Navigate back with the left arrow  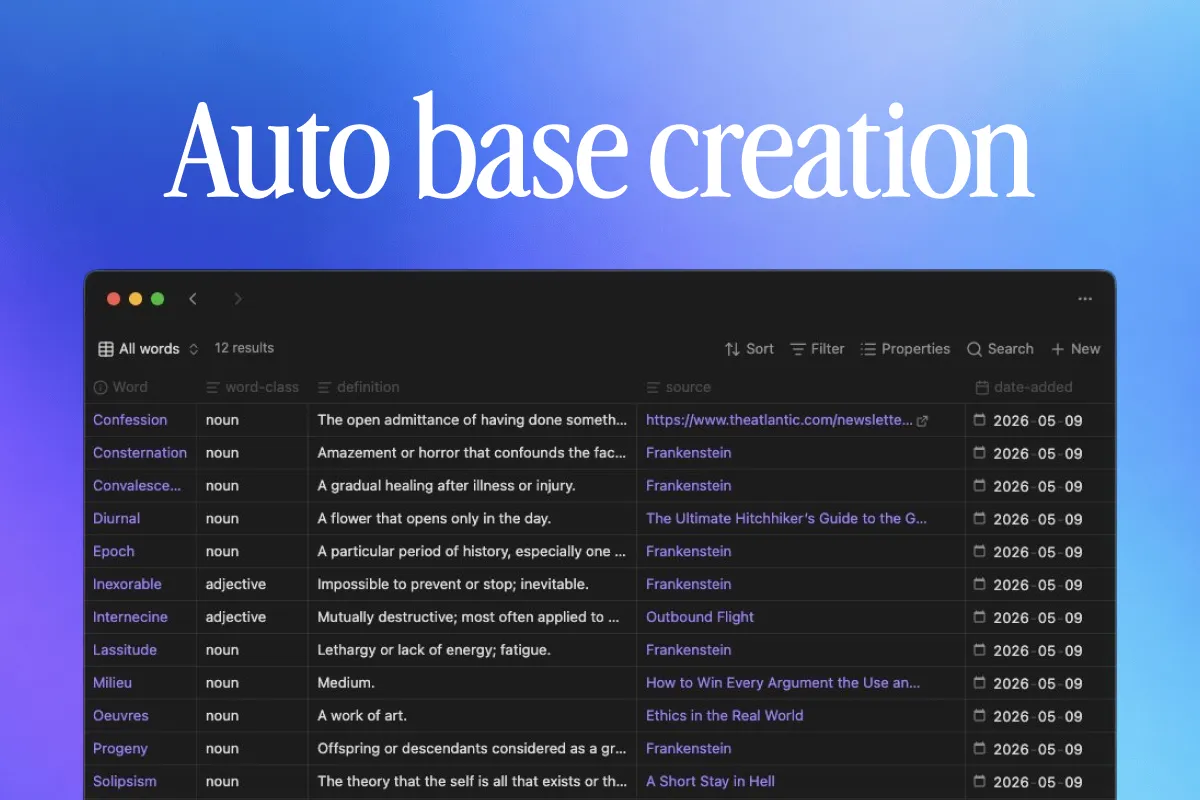pyautogui.click(x=193, y=299)
